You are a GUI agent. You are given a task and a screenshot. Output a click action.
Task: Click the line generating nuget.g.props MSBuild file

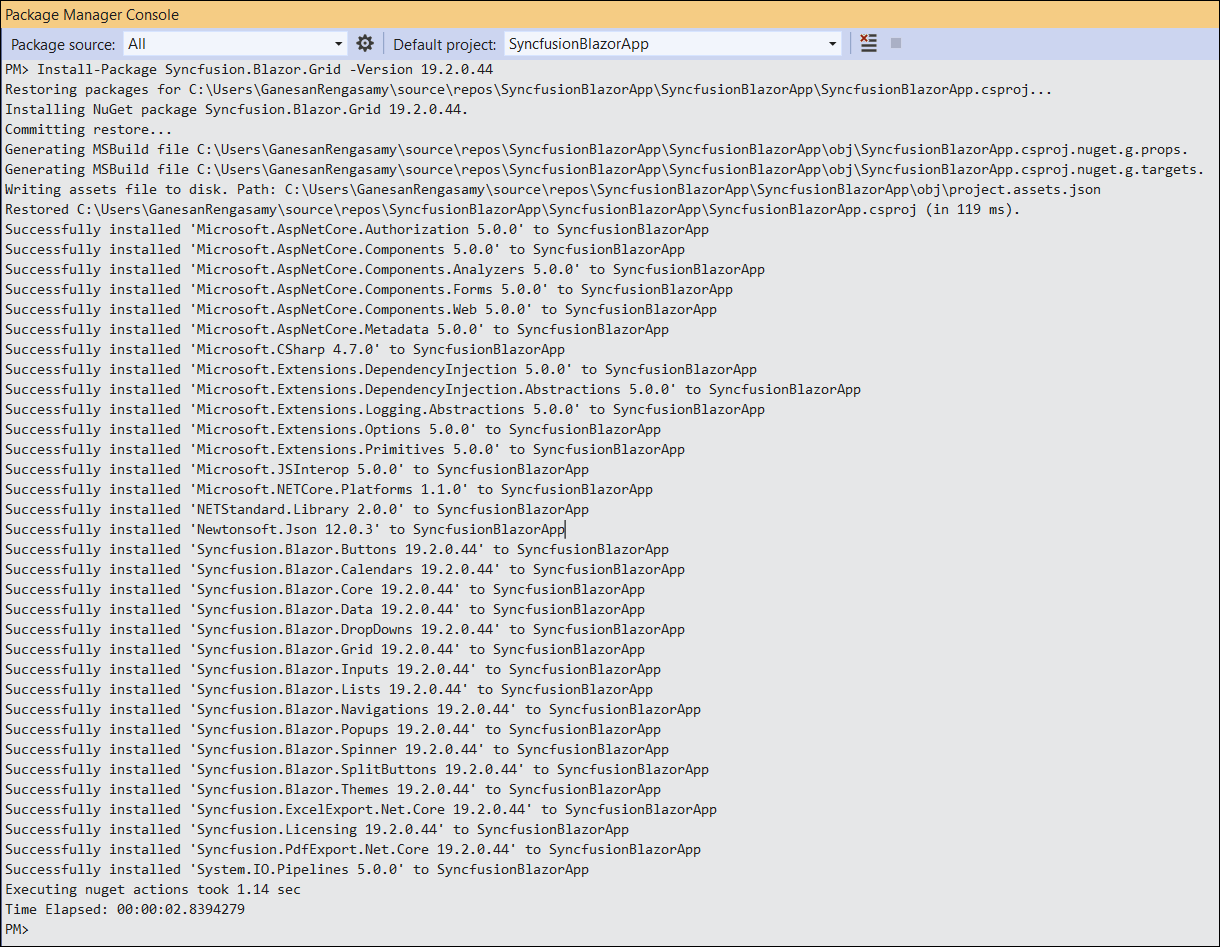597,149
